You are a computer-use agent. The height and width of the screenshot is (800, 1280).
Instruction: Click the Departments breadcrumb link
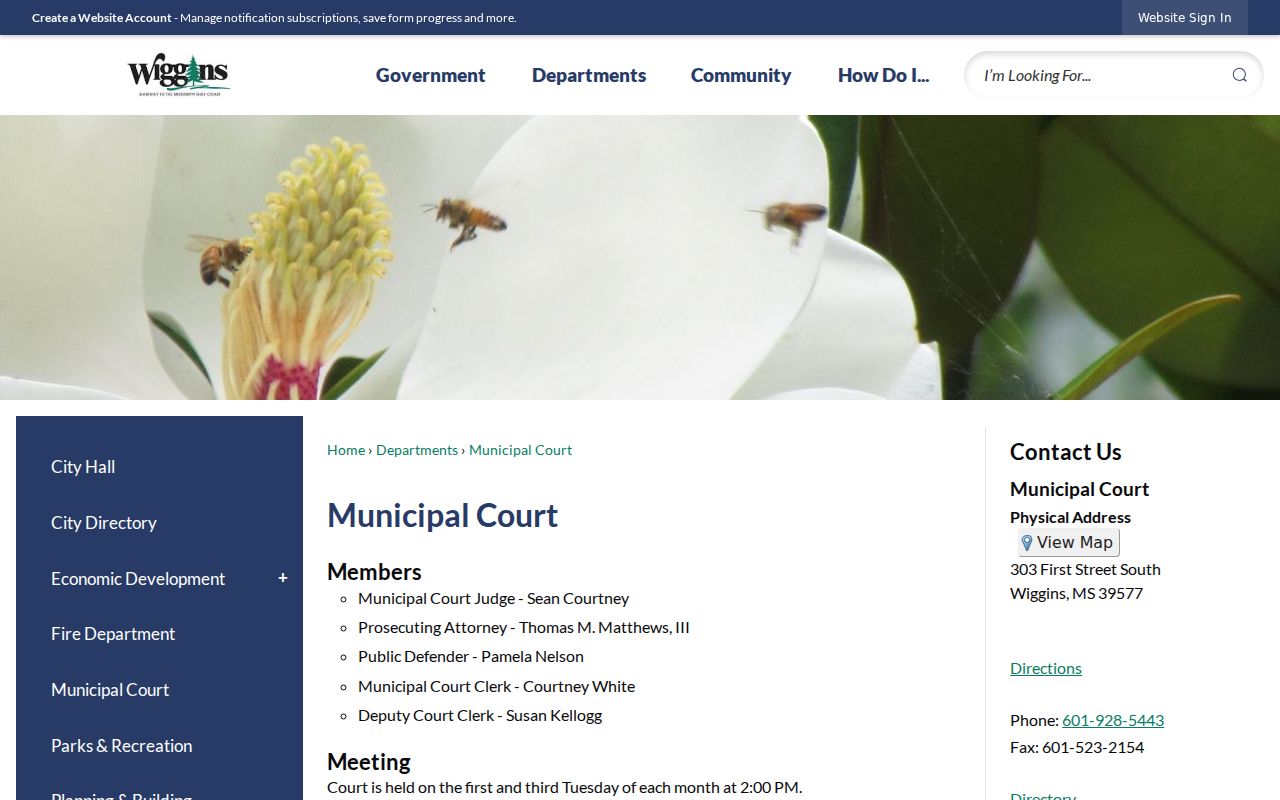[x=417, y=450]
